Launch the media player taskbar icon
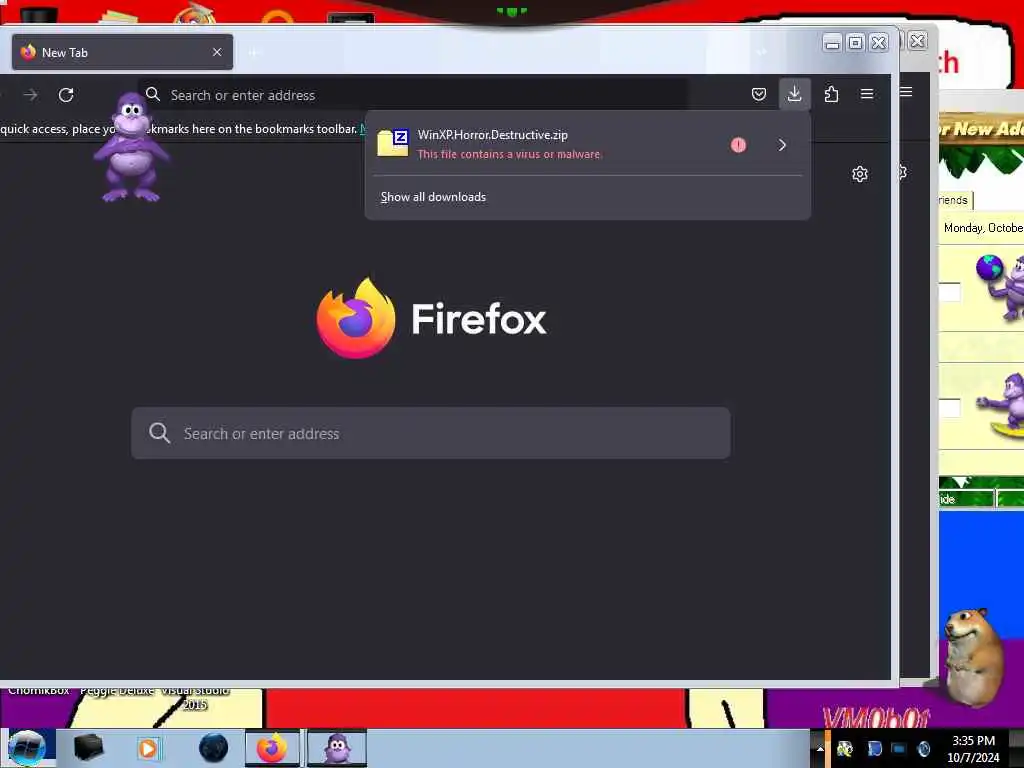1024x768 pixels. 148,748
